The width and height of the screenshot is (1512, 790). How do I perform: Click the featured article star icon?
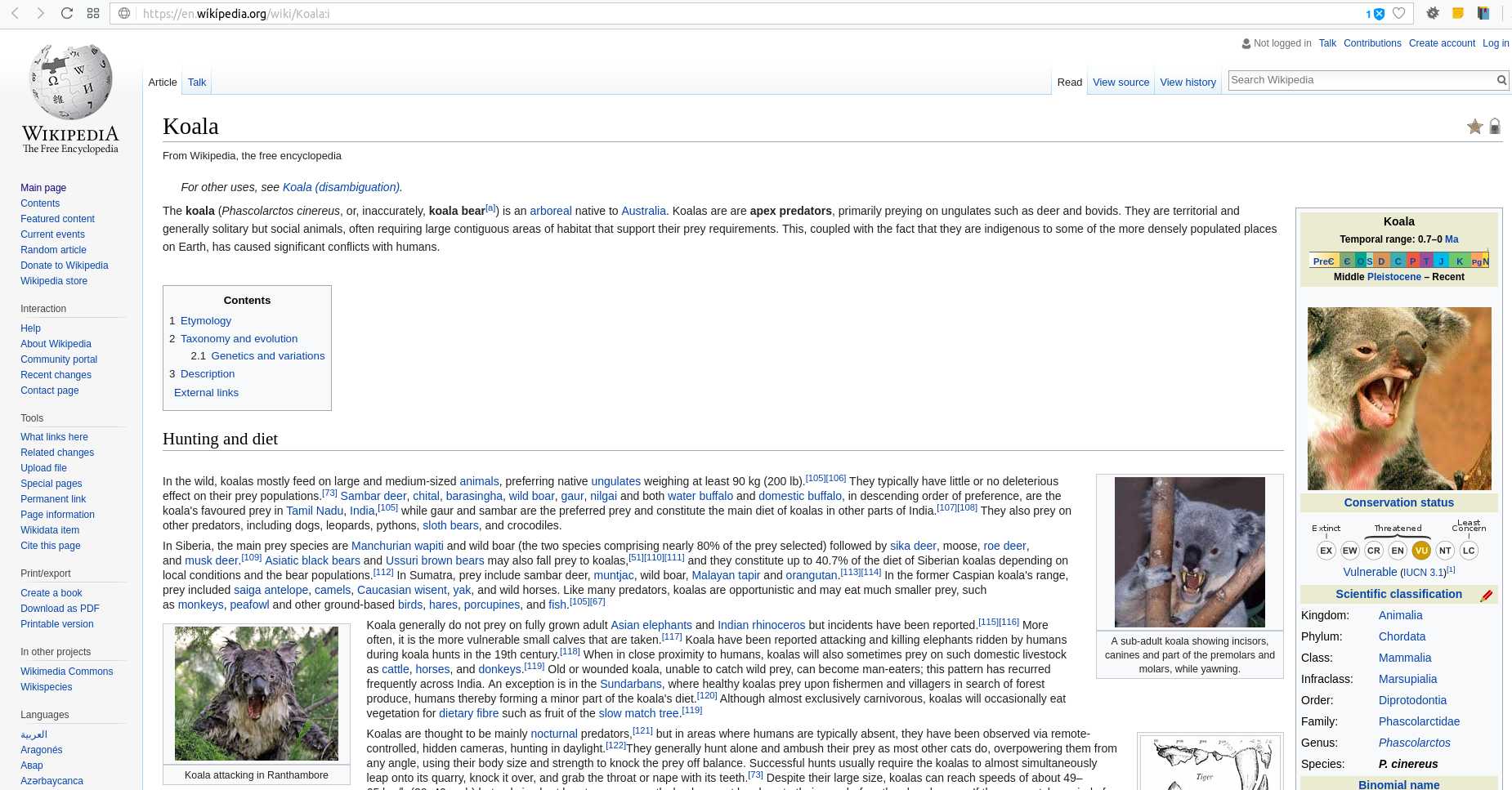coord(1475,127)
